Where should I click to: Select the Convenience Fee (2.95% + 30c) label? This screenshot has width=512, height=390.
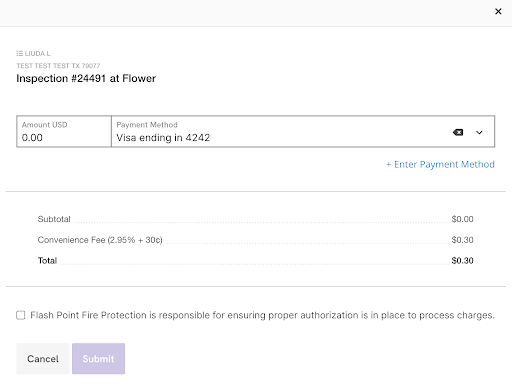tap(100, 240)
